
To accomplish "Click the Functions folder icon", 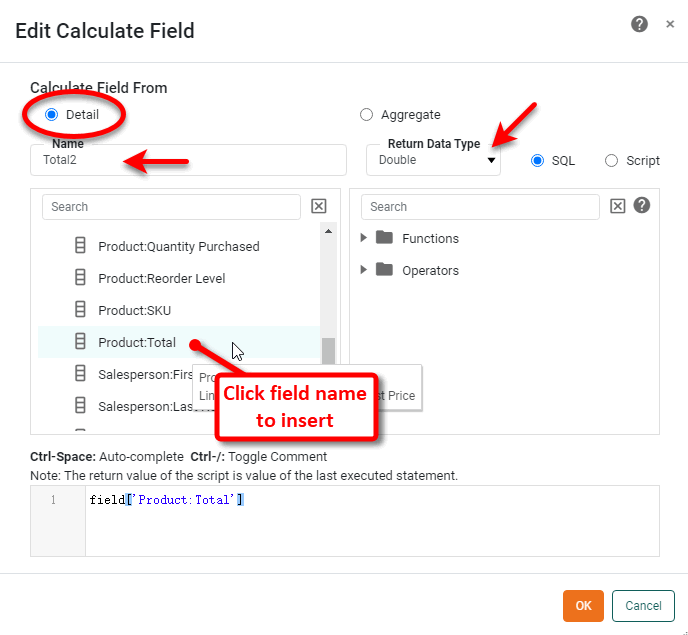I will (x=384, y=238).
